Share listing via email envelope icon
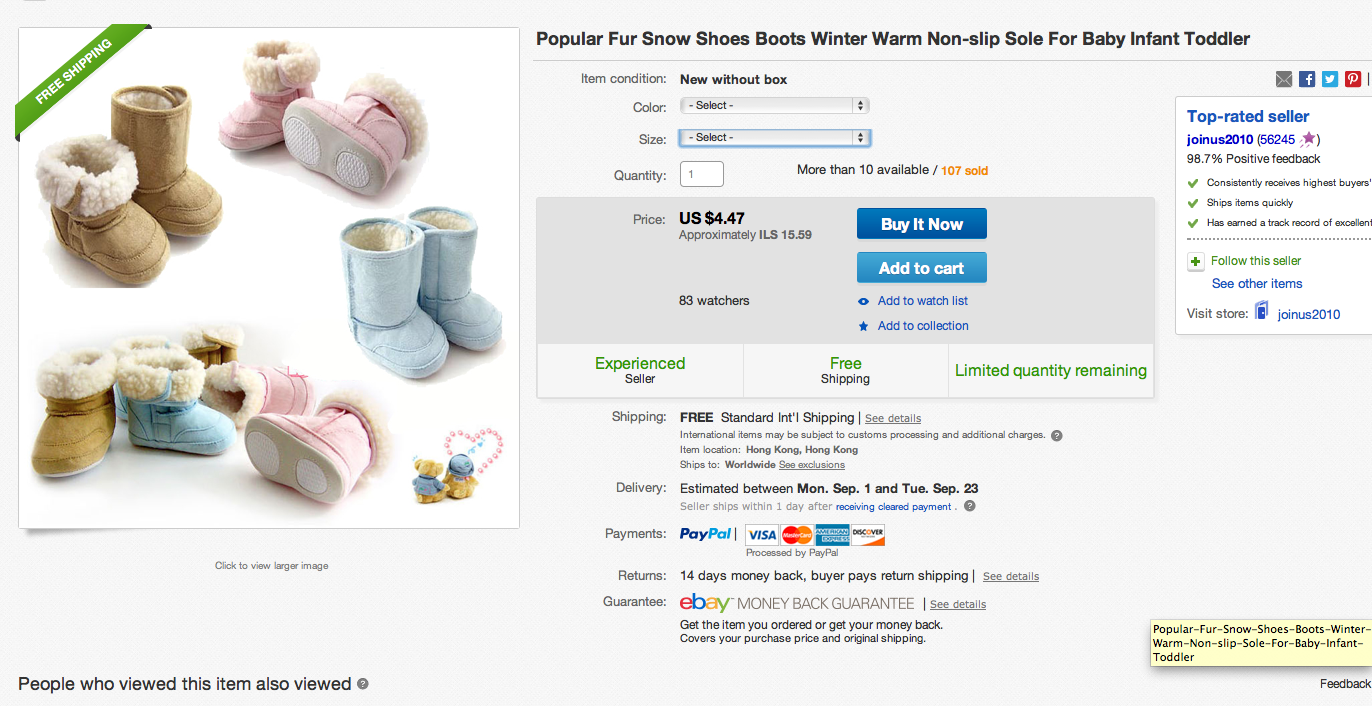This screenshot has height=706, width=1372. [x=1284, y=79]
